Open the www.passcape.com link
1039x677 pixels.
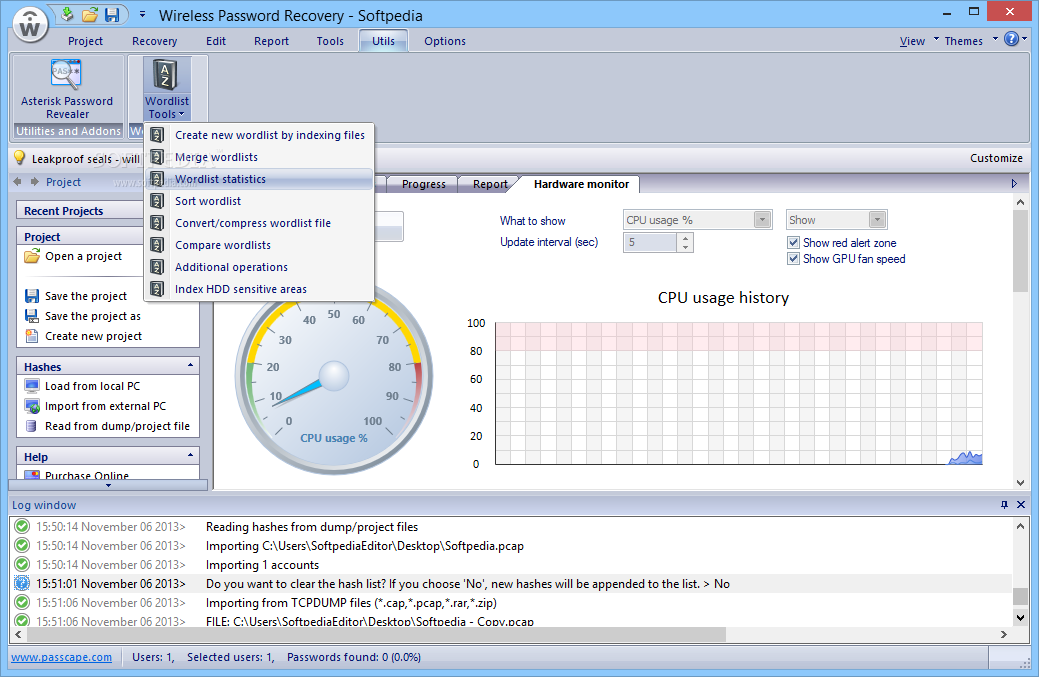click(x=62, y=657)
